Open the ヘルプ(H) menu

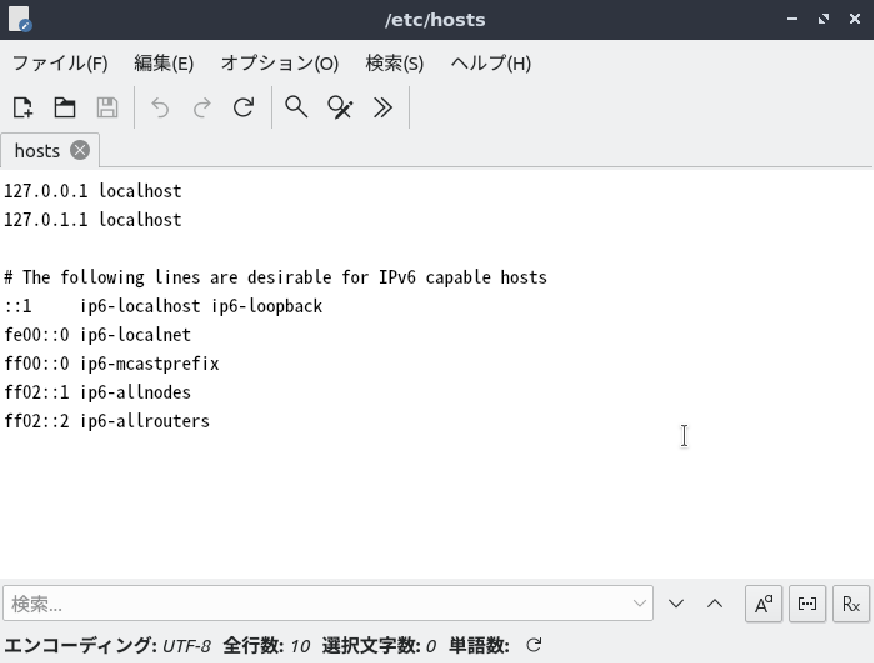[x=491, y=63]
